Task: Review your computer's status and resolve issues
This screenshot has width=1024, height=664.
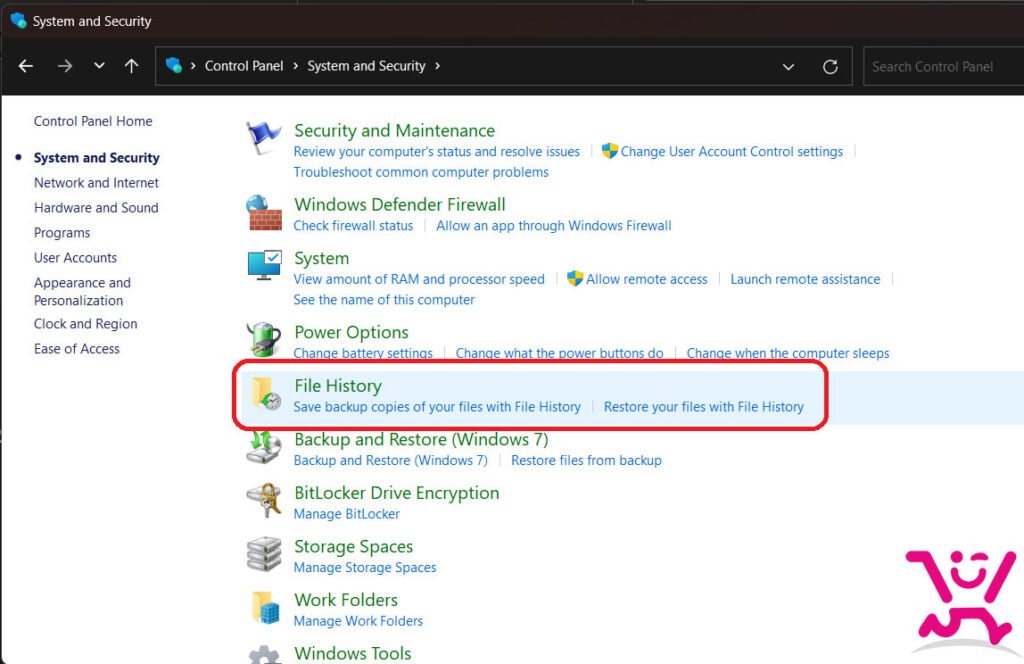Action: 436,151
